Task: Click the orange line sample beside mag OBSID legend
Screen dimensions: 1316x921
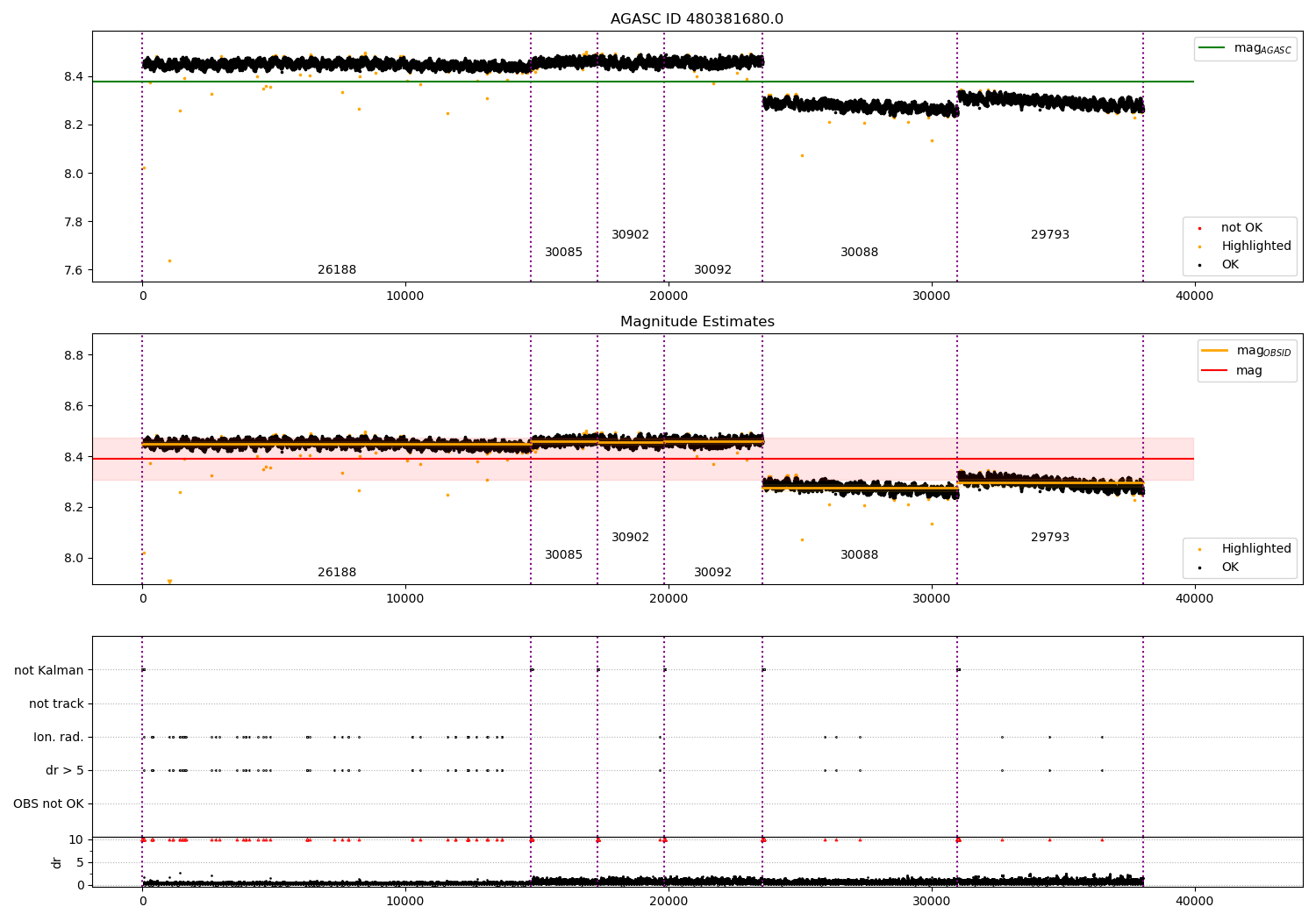Action: (x=1214, y=351)
